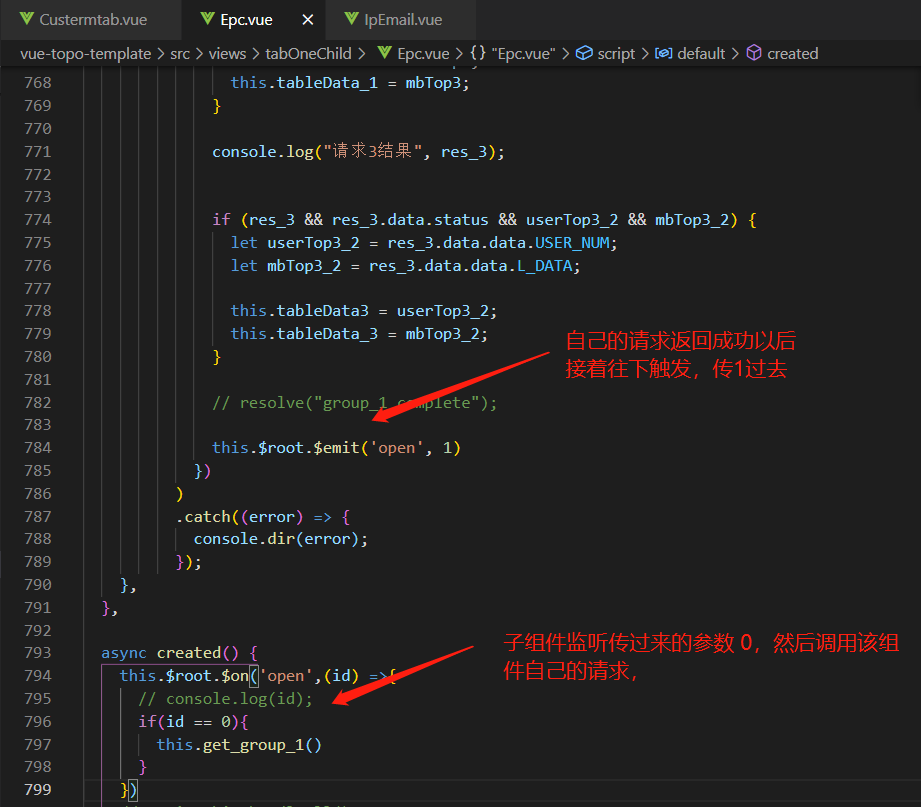Open the "Epc.vue" object breadcrumb

[x=523, y=53]
